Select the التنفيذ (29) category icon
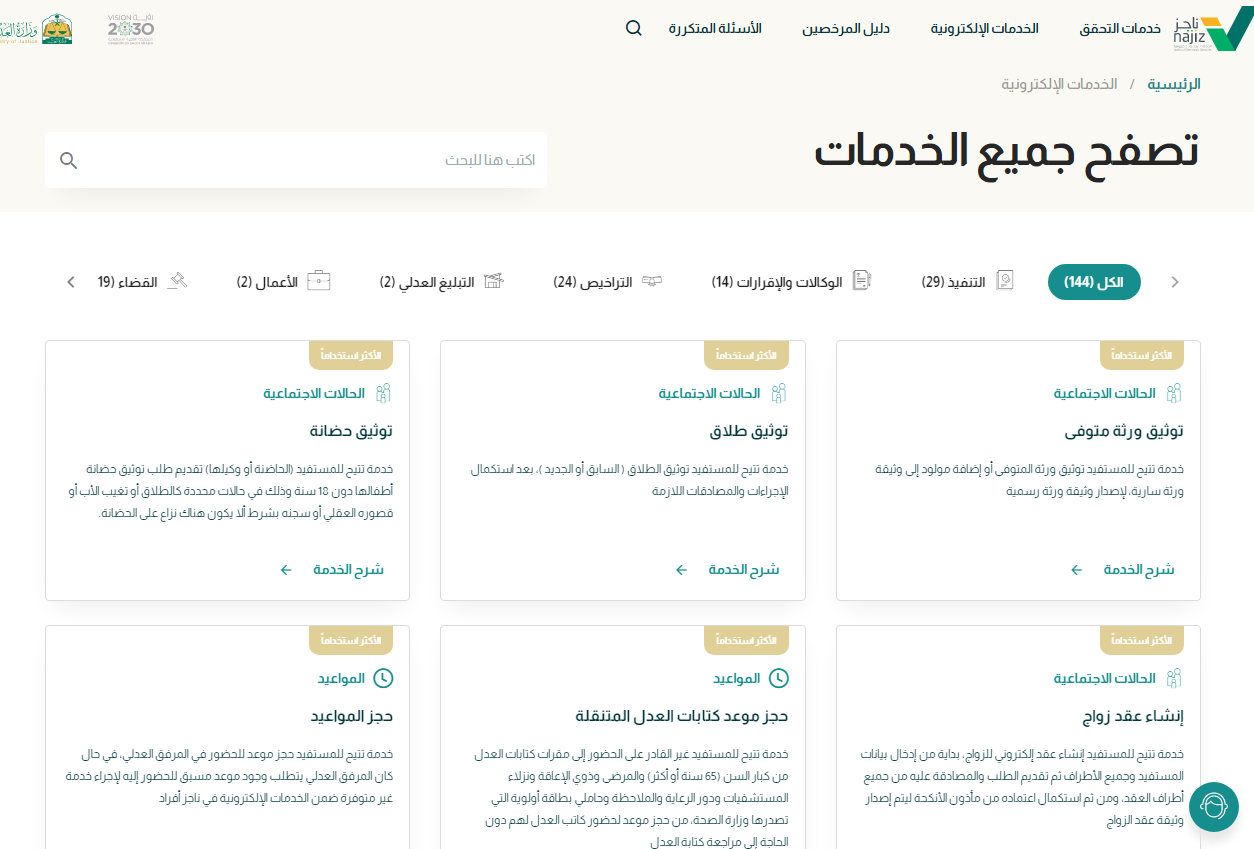Image resolution: width=1254 pixels, height=849 pixels. pos(1004,282)
